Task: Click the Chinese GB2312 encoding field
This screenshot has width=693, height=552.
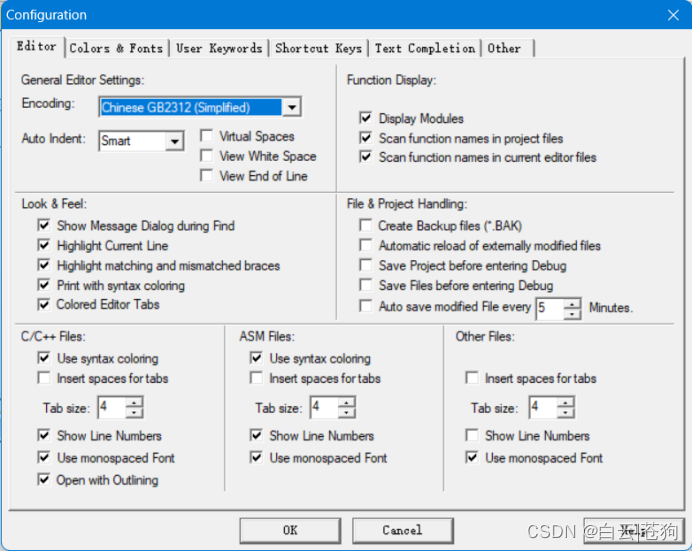Action: pyautogui.click(x=191, y=107)
